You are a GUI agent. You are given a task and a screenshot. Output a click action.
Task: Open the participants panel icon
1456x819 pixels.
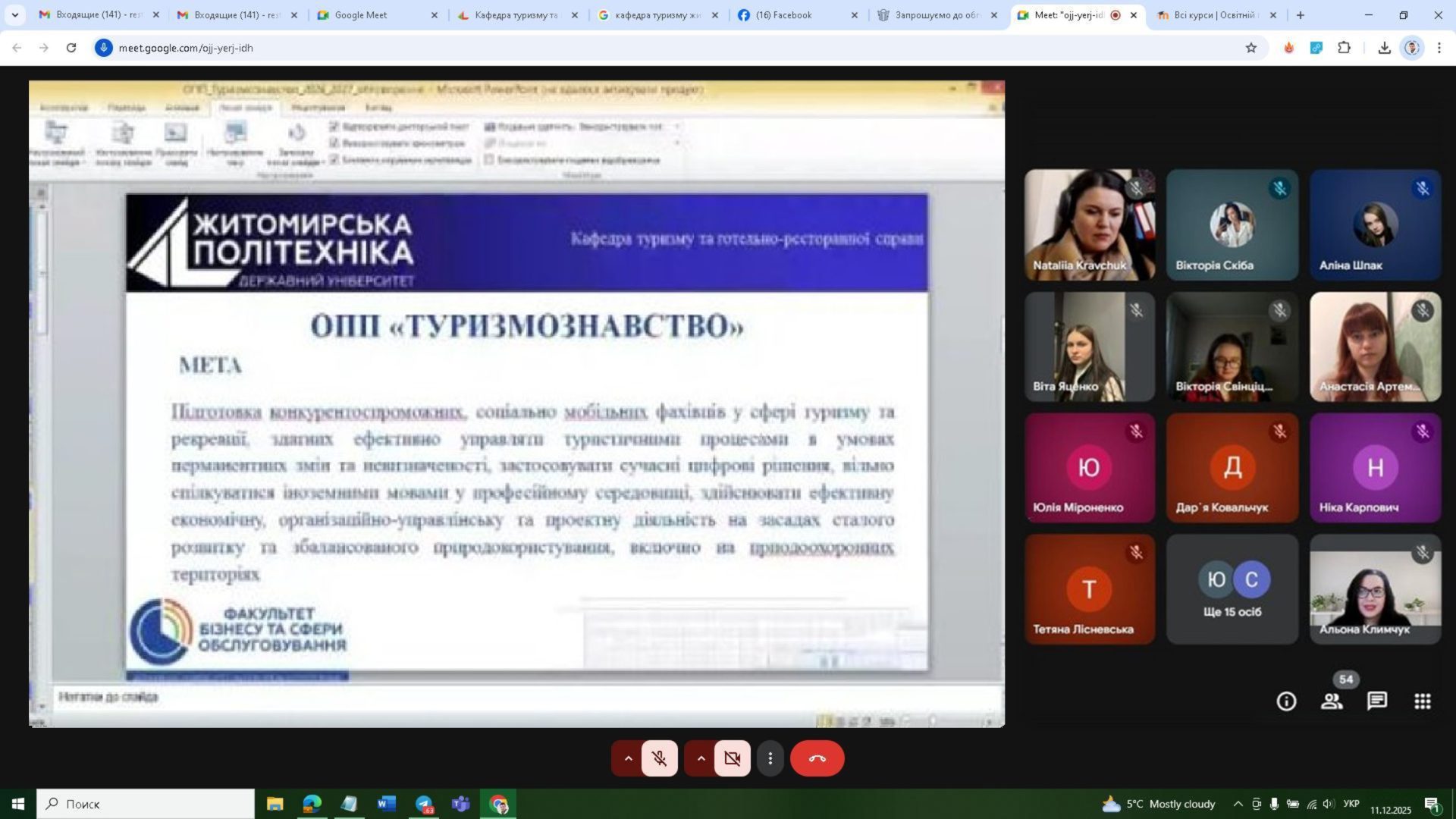click(1332, 701)
